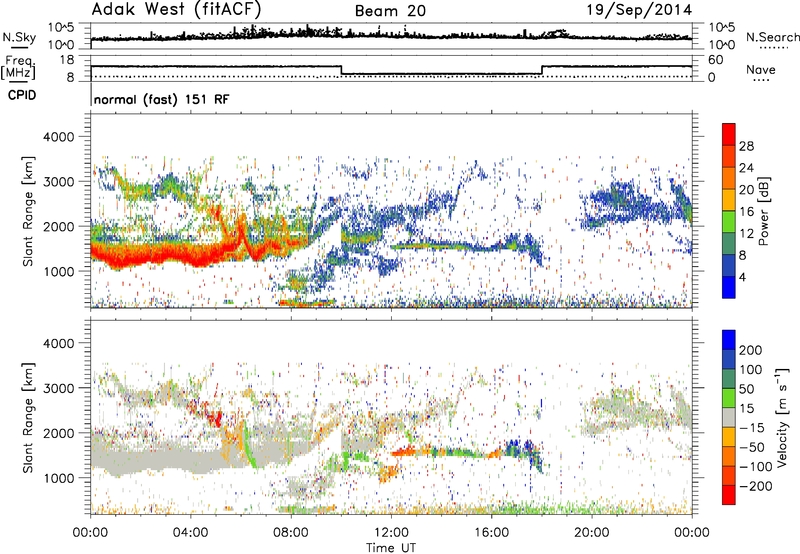Click the '18' frequency axis value
Image resolution: width=800 pixels, height=554 pixels.
click(x=67, y=60)
